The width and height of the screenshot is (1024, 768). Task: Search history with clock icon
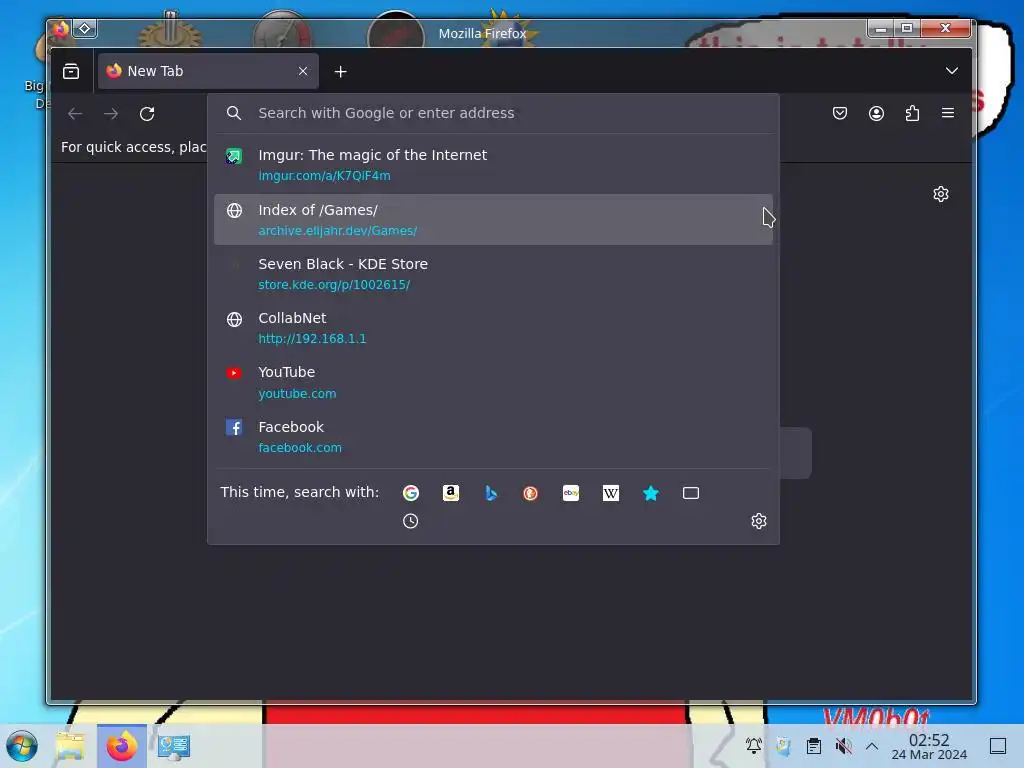pyautogui.click(x=411, y=521)
